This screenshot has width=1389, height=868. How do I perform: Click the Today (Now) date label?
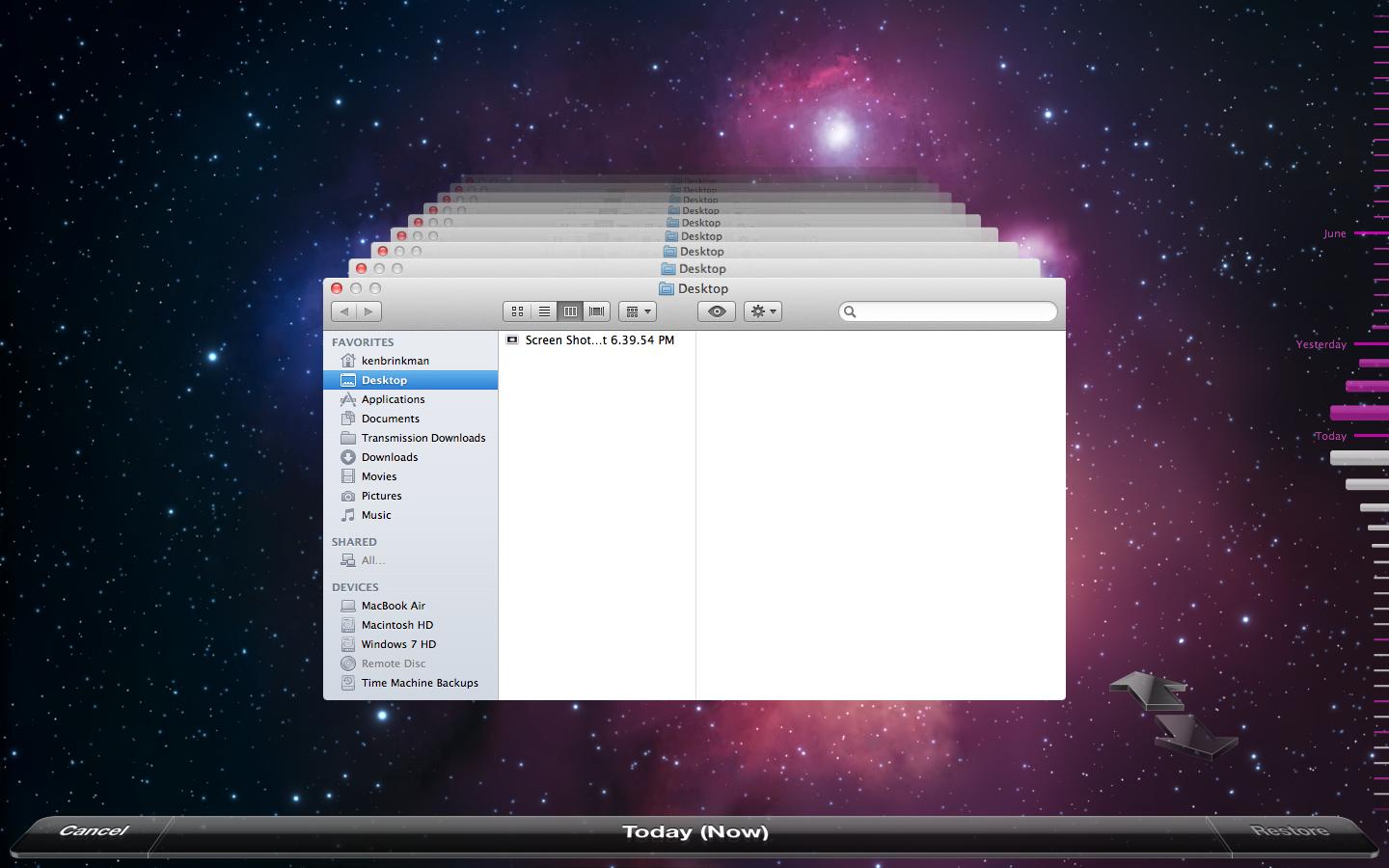(695, 831)
